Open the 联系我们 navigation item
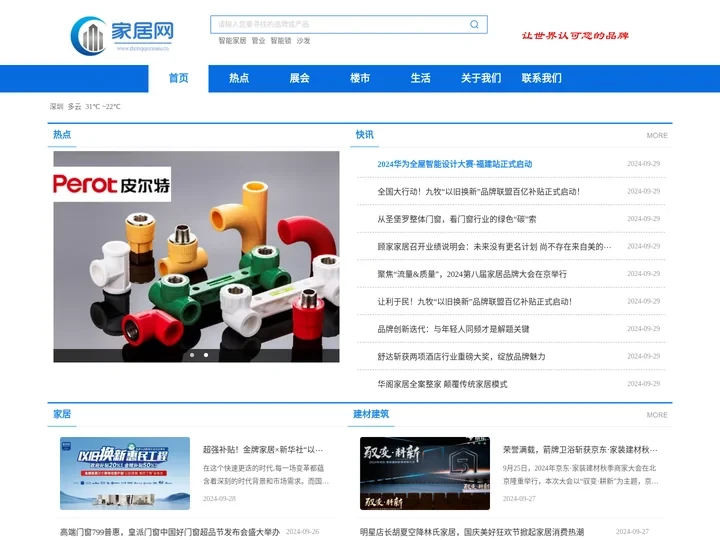The height and width of the screenshot is (540, 720). 542,79
